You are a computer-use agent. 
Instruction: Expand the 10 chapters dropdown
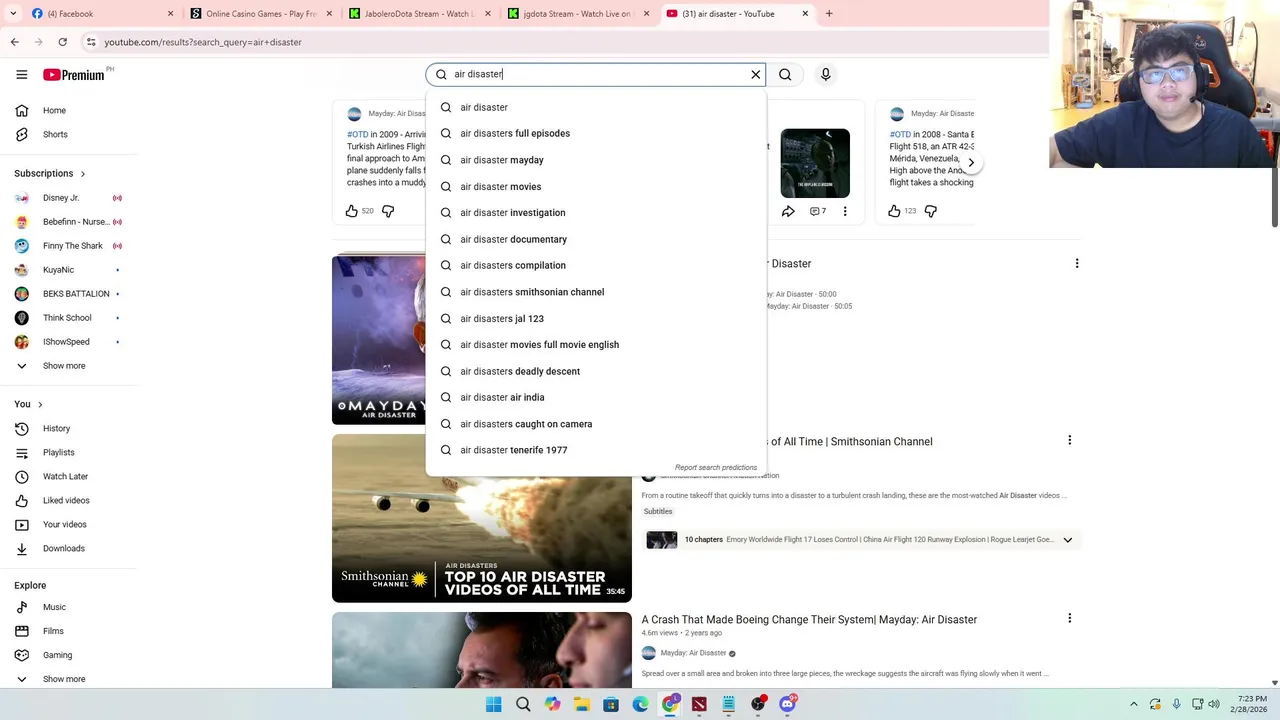click(x=1067, y=540)
